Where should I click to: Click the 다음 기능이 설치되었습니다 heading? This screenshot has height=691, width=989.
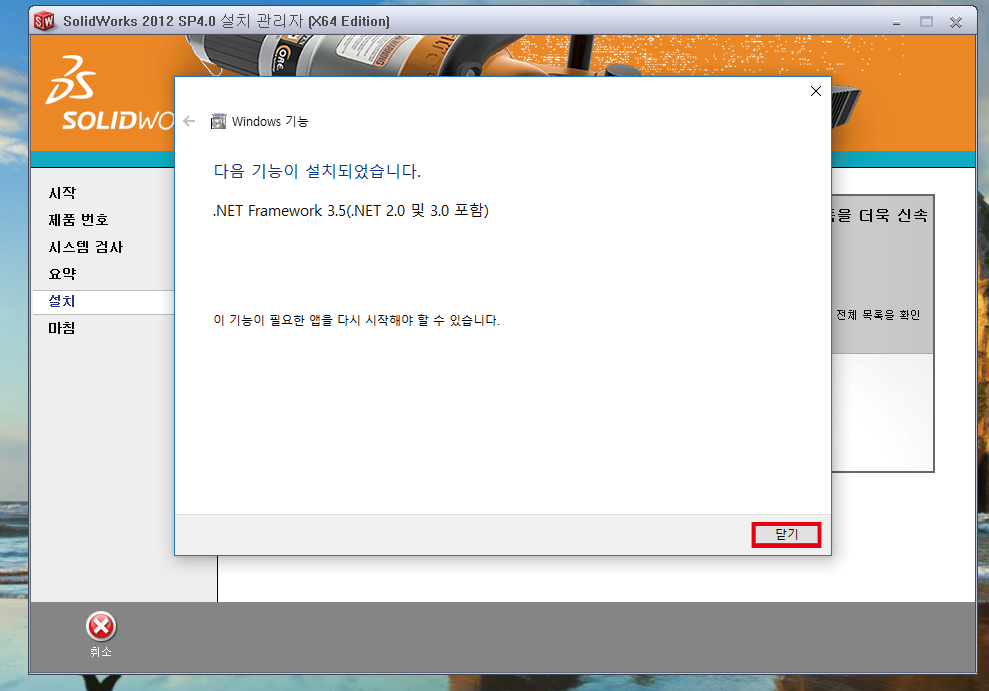317,171
